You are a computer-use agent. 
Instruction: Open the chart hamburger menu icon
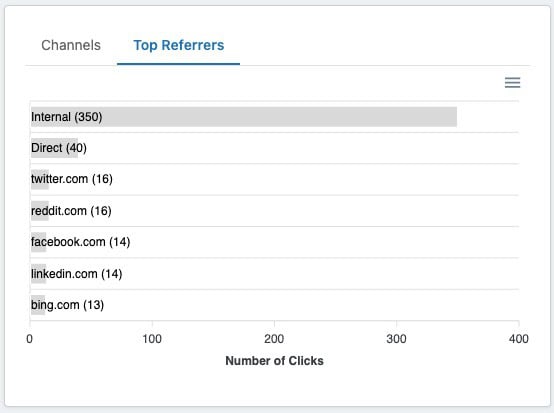point(512,82)
